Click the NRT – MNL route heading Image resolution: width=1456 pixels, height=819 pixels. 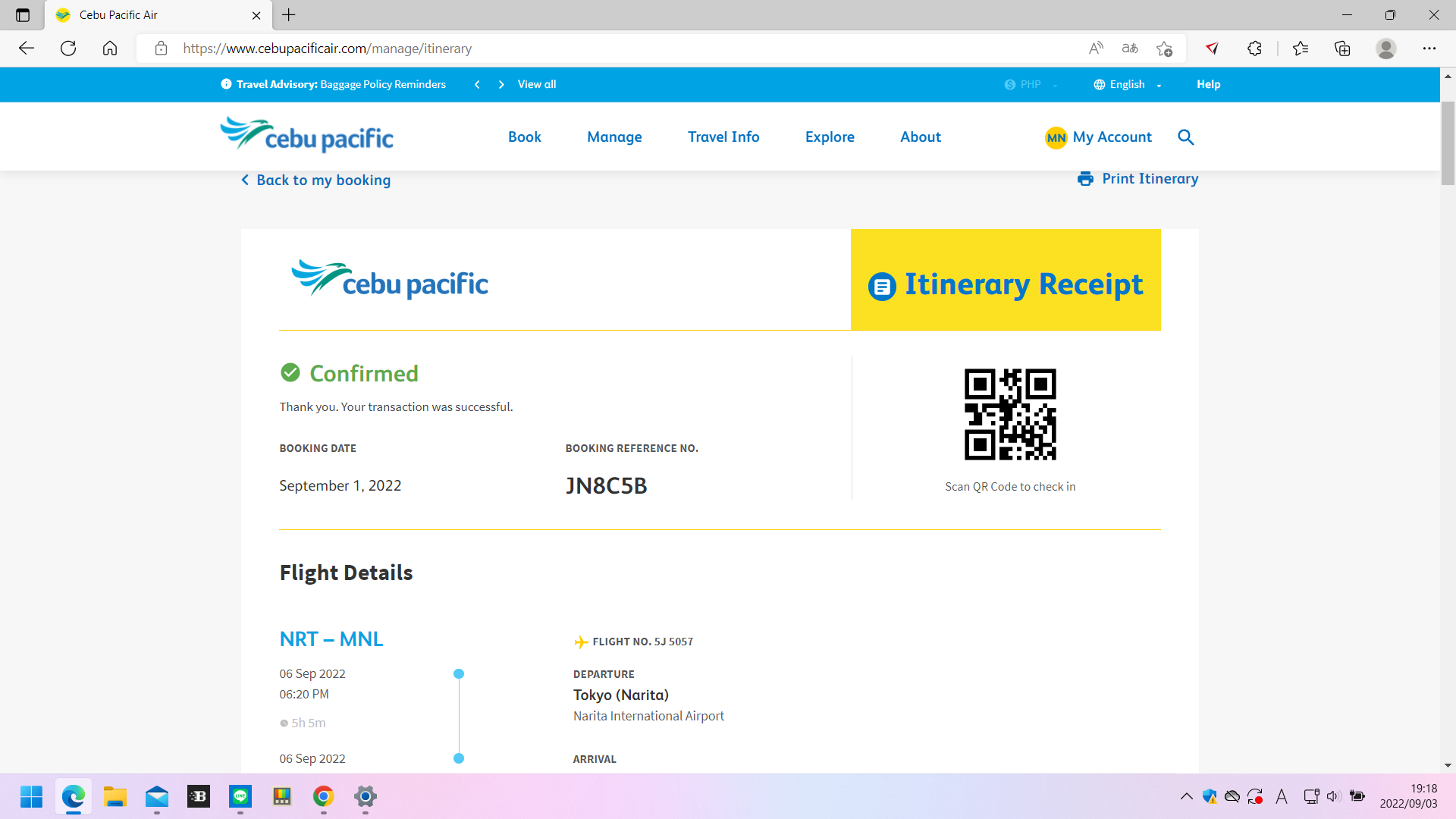(x=331, y=639)
